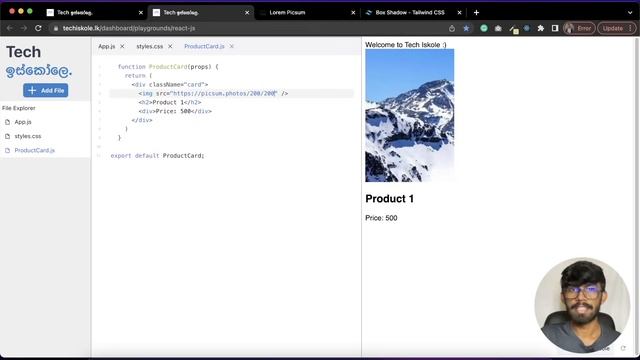Close the active Tech browser tab
This screenshot has width=640, height=360.
[247, 13]
